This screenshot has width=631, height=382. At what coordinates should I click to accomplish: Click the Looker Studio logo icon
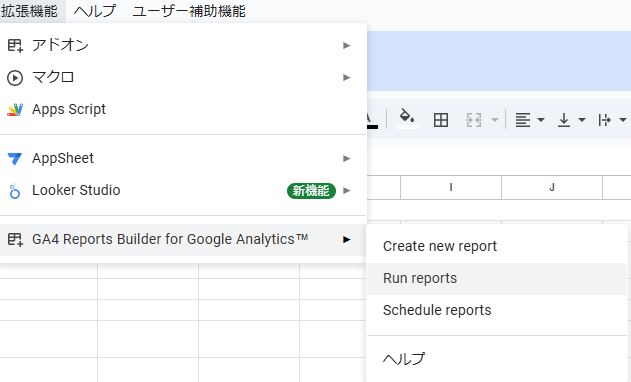tap(14, 191)
